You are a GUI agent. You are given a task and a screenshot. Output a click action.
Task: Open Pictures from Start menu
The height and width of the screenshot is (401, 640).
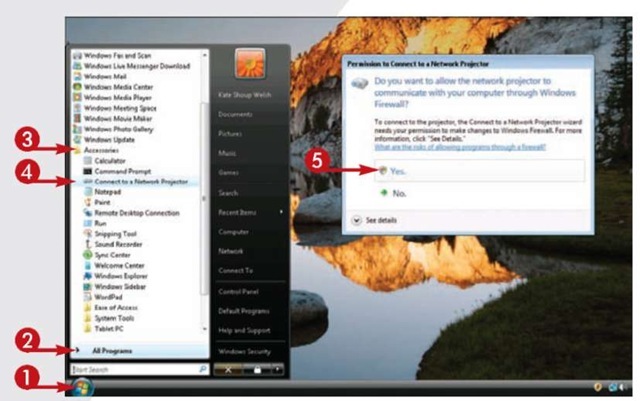[x=230, y=134]
